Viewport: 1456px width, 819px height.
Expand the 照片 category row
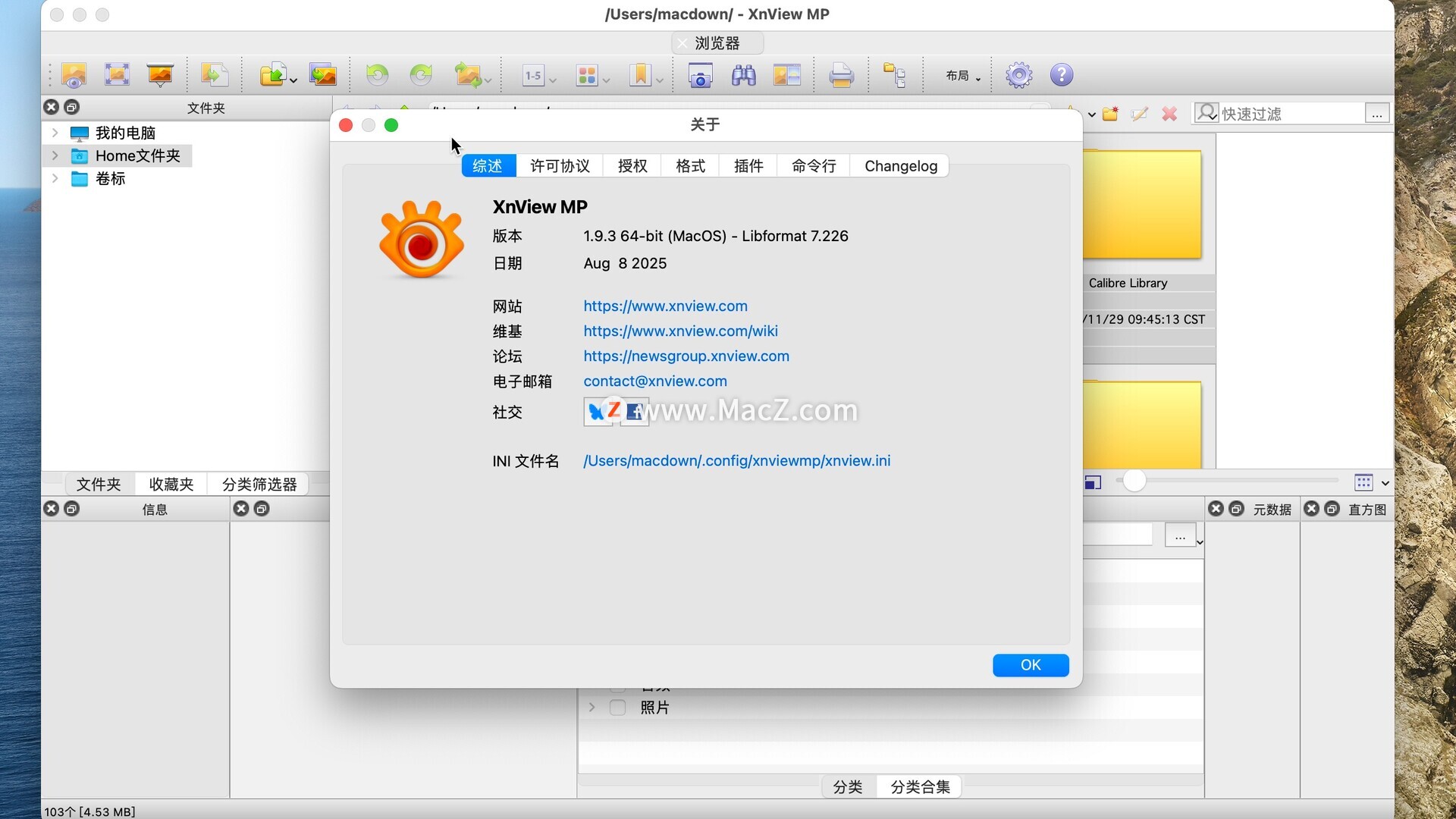pos(591,708)
